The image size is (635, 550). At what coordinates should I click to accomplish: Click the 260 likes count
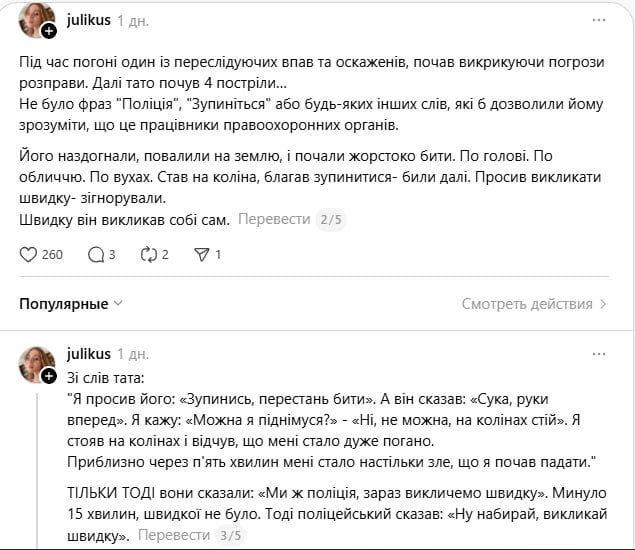[x=52, y=254]
